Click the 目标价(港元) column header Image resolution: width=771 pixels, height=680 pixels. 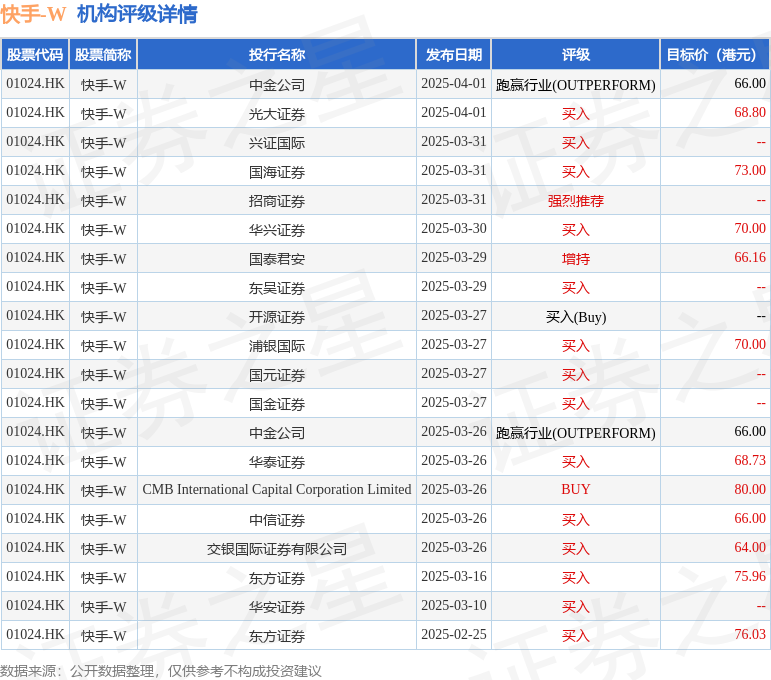[715, 55]
